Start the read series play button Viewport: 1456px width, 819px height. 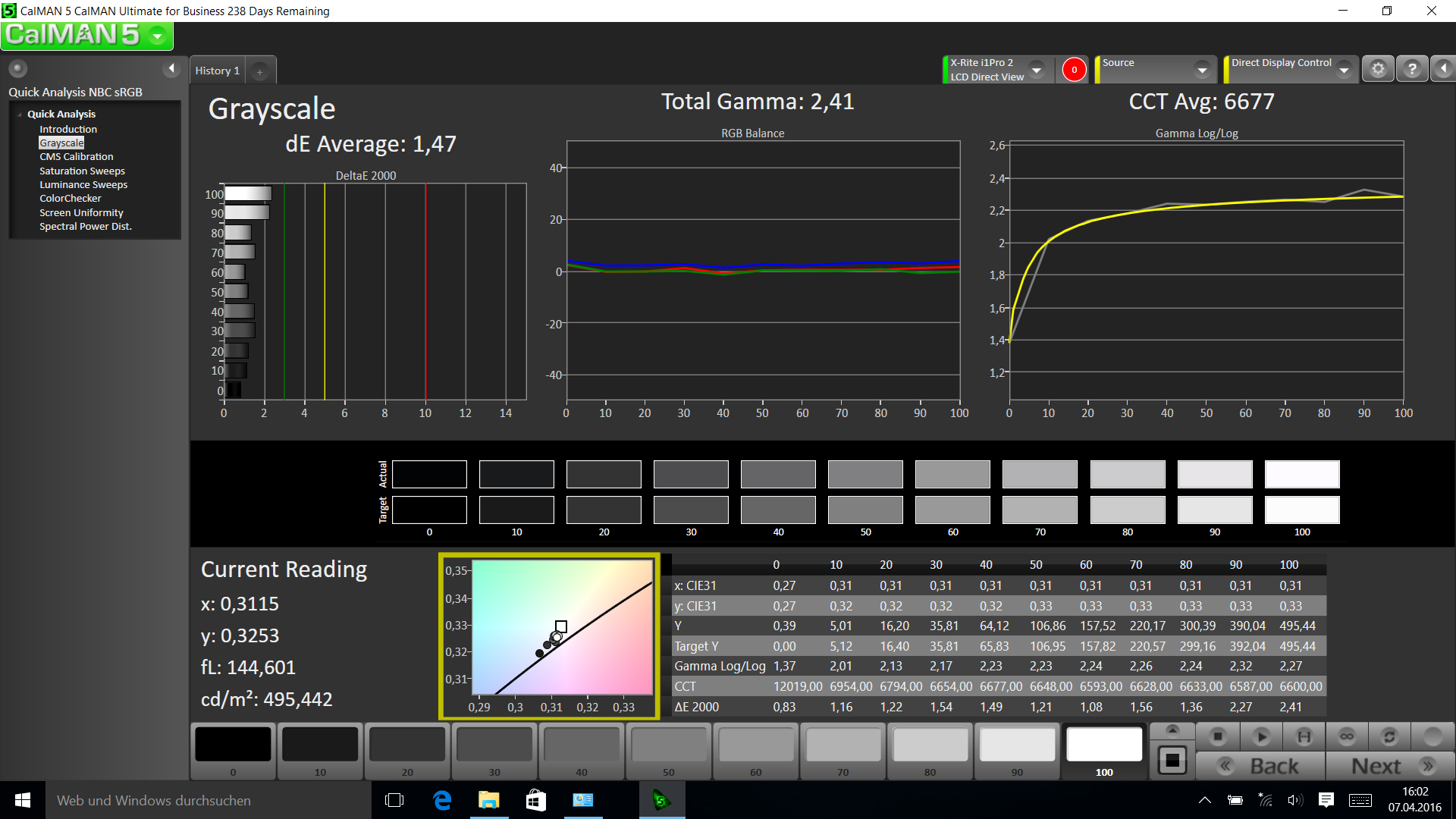point(1261,736)
